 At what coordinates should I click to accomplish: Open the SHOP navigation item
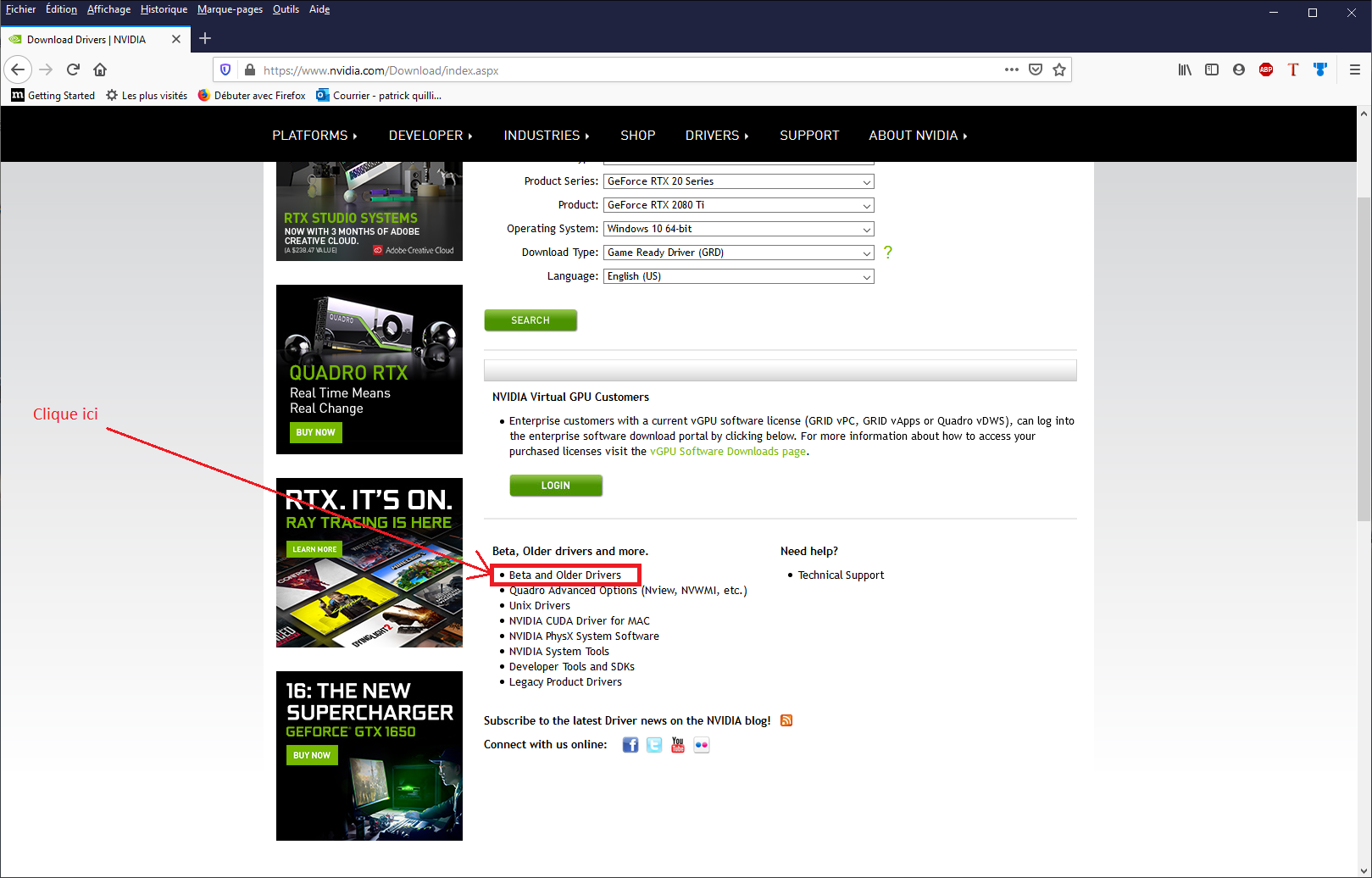637,136
